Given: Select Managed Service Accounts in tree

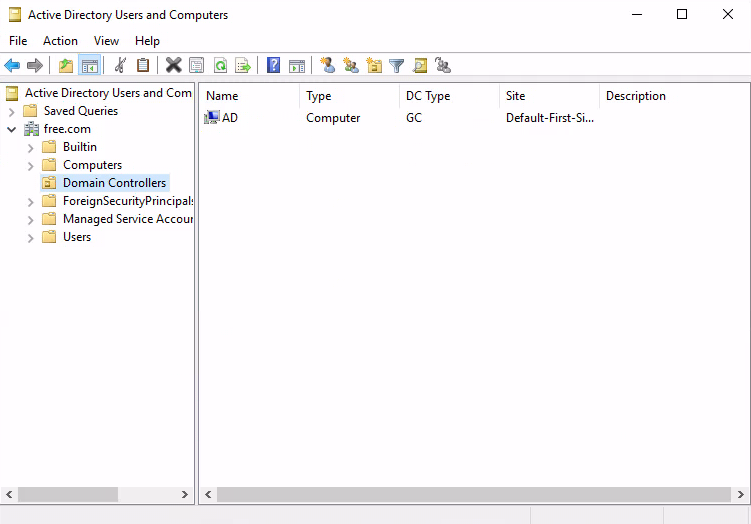Looking at the screenshot, I should [x=128, y=219].
